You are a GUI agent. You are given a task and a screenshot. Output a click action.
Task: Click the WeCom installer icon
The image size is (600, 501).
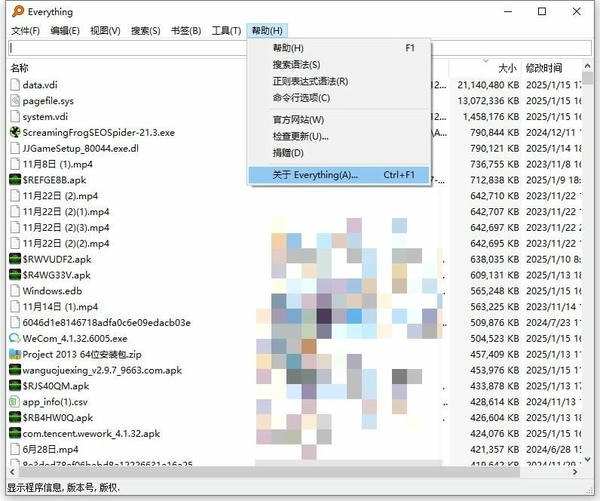[x=15, y=338]
